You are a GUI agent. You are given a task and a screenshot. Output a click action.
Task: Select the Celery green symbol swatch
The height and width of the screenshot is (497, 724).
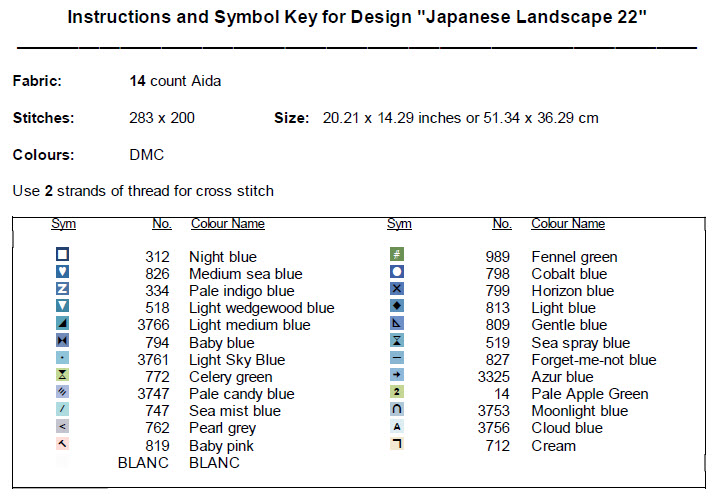click(x=63, y=375)
